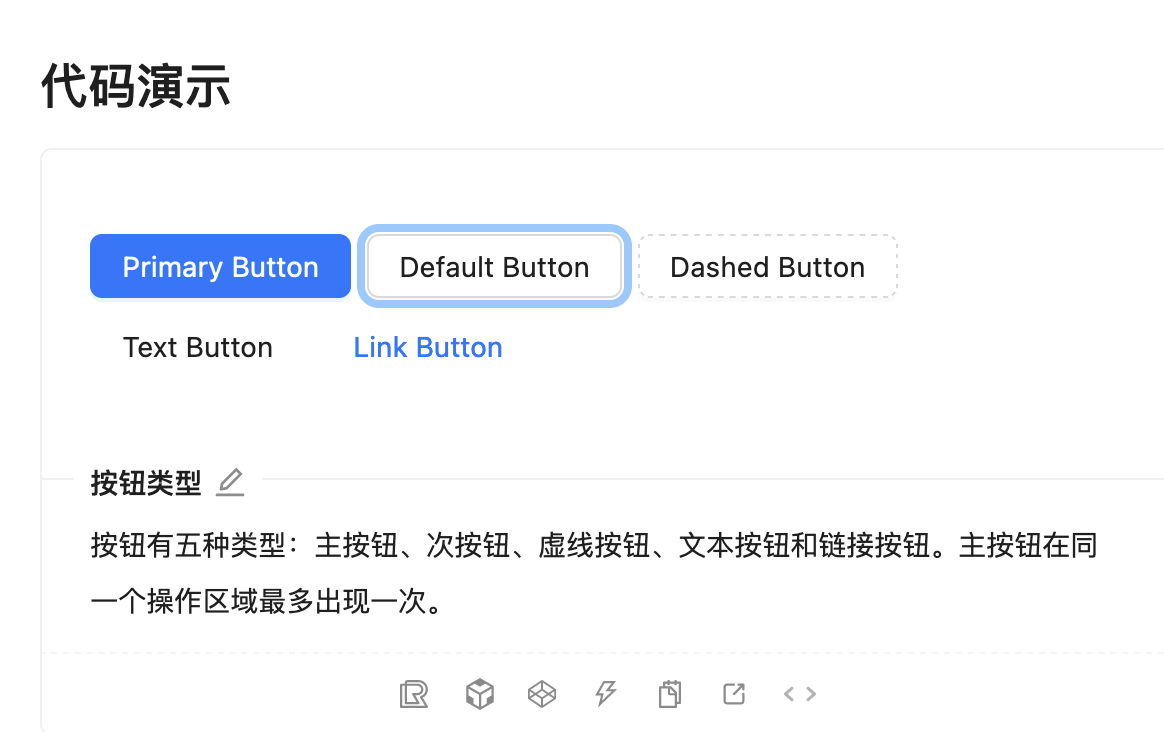Screen dimensions: 1164x732
Task: Follow the Link Button
Action: point(427,347)
